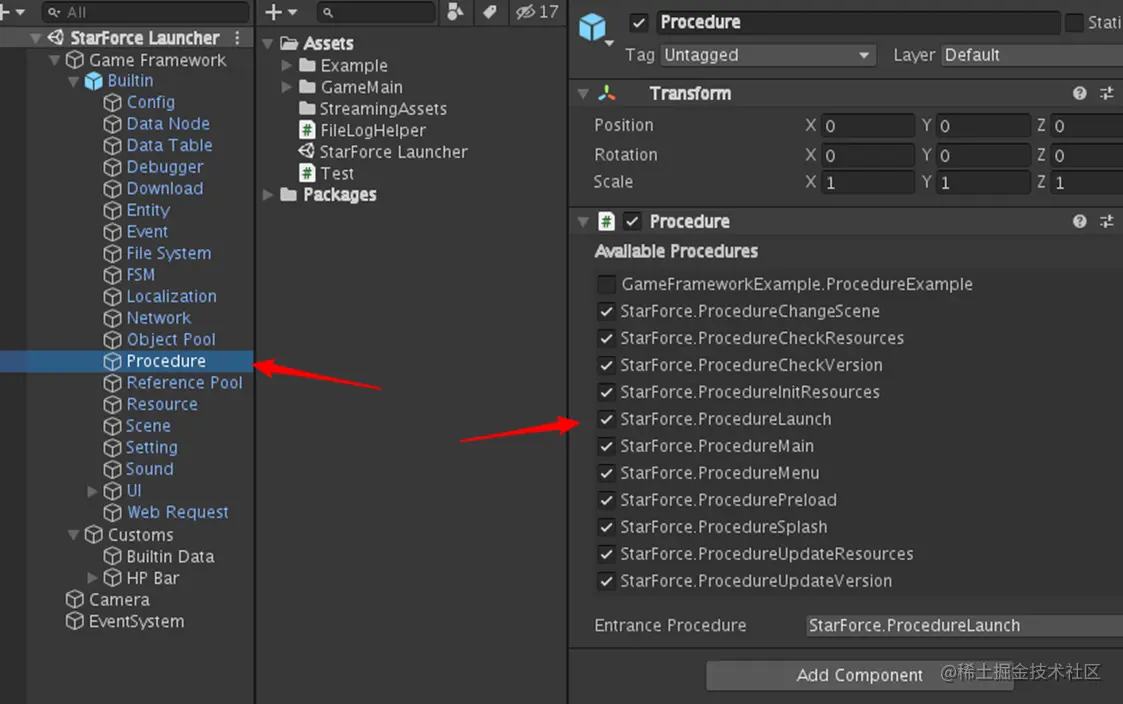Viewport: 1123px width, 704px height.
Task: Toggle the GameObject active checkbox
Action: pyautogui.click(x=638, y=23)
